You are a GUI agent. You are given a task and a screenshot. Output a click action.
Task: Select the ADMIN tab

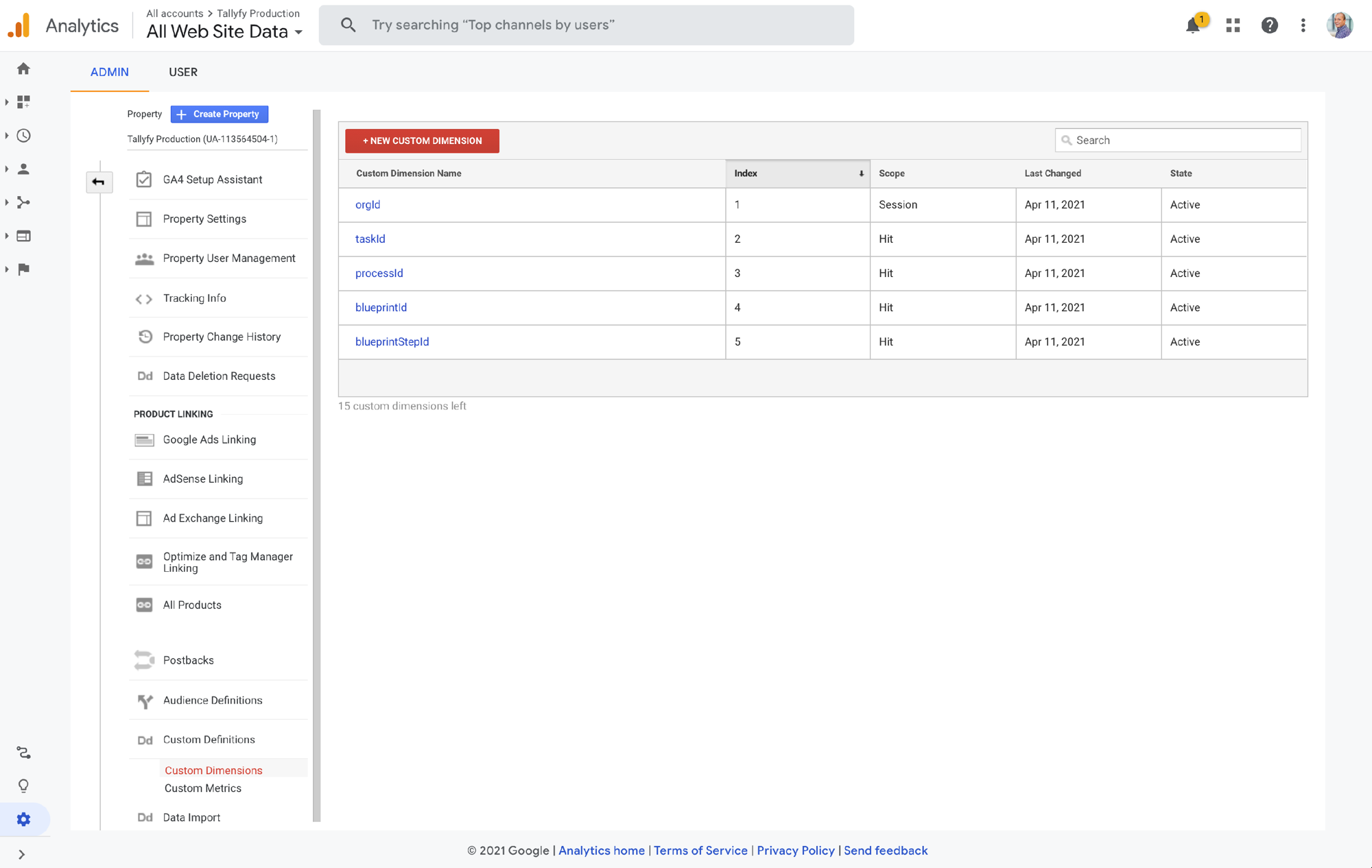point(109,72)
